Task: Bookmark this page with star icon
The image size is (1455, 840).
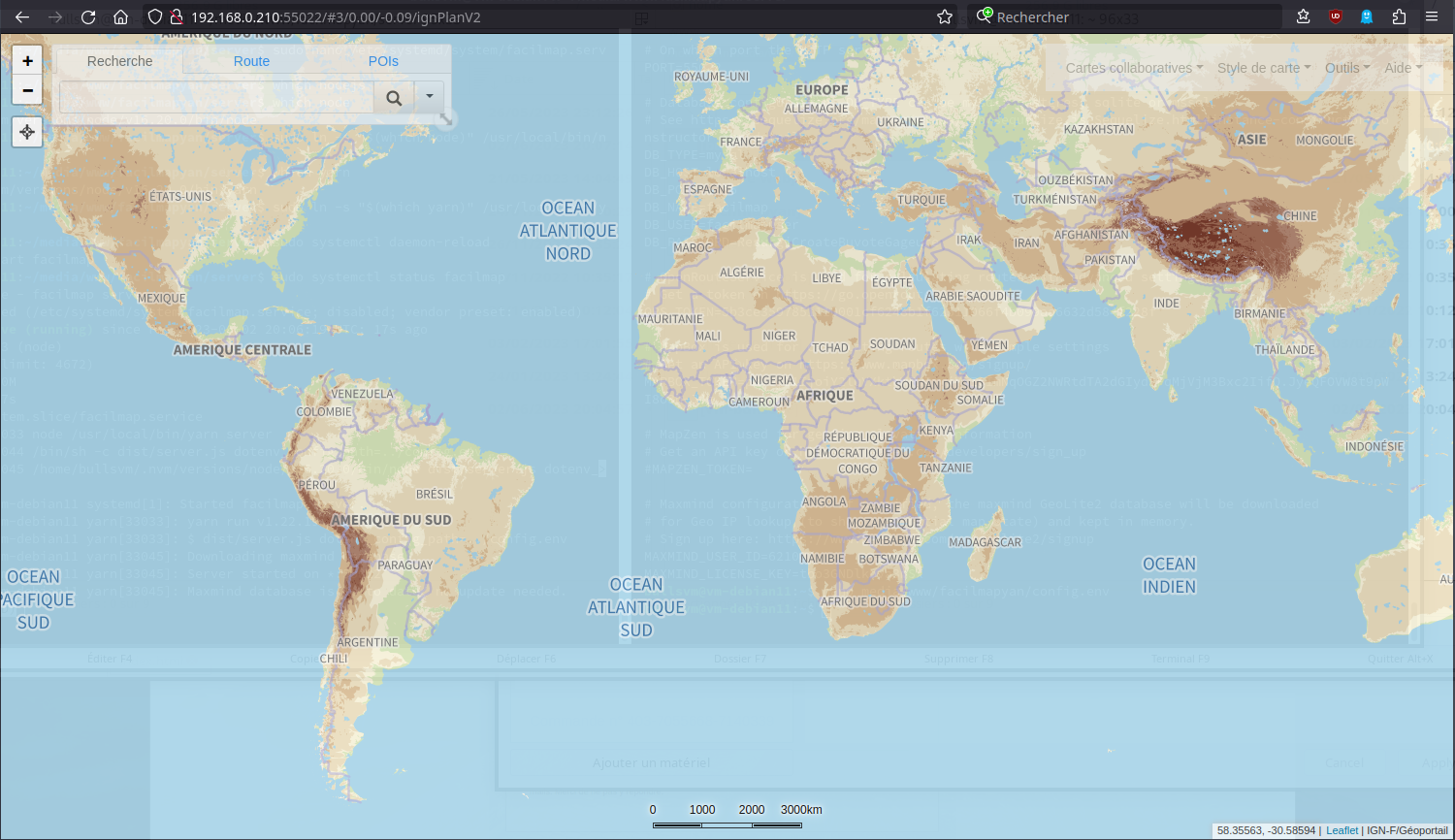Action: tap(944, 16)
